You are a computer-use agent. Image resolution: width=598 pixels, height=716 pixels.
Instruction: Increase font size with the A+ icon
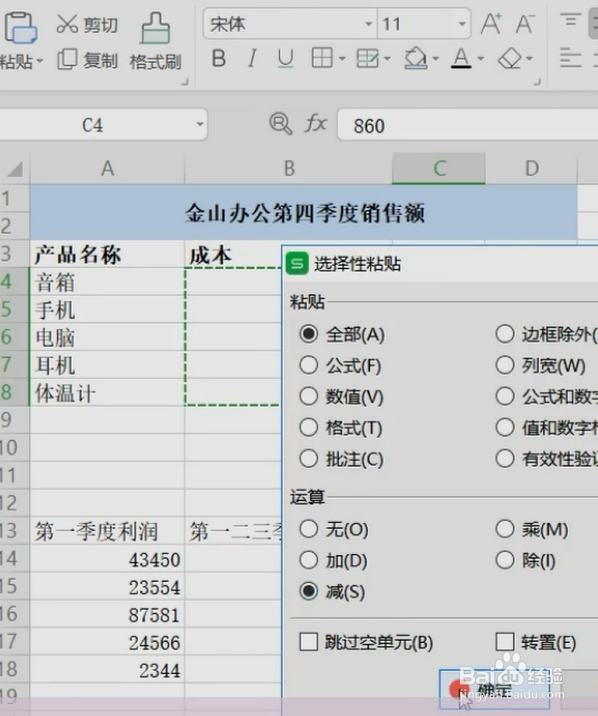(x=491, y=23)
